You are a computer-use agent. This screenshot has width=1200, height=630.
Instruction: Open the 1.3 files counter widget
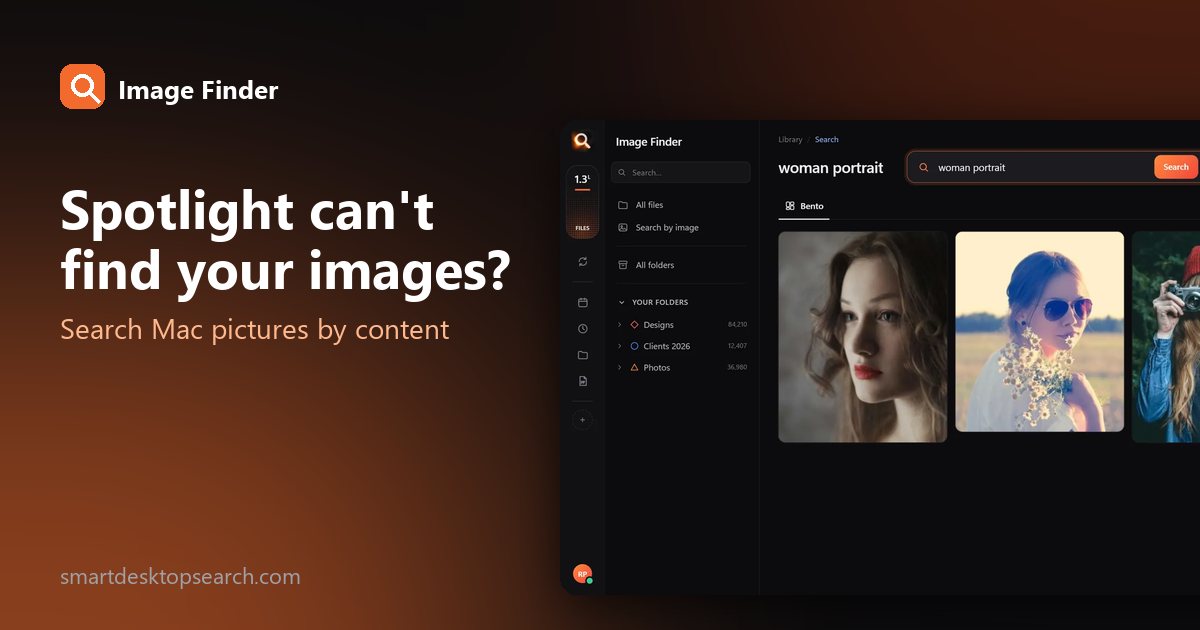pyautogui.click(x=582, y=202)
